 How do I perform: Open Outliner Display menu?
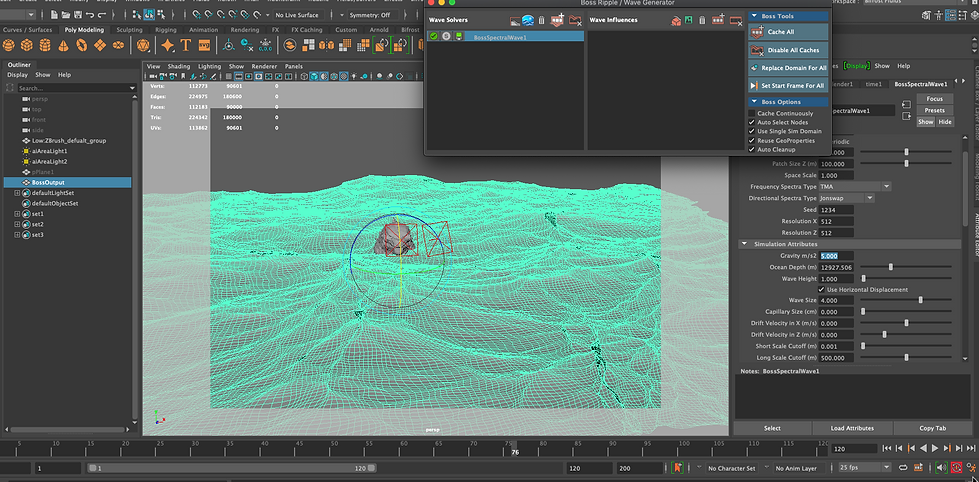[x=17, y=75]
